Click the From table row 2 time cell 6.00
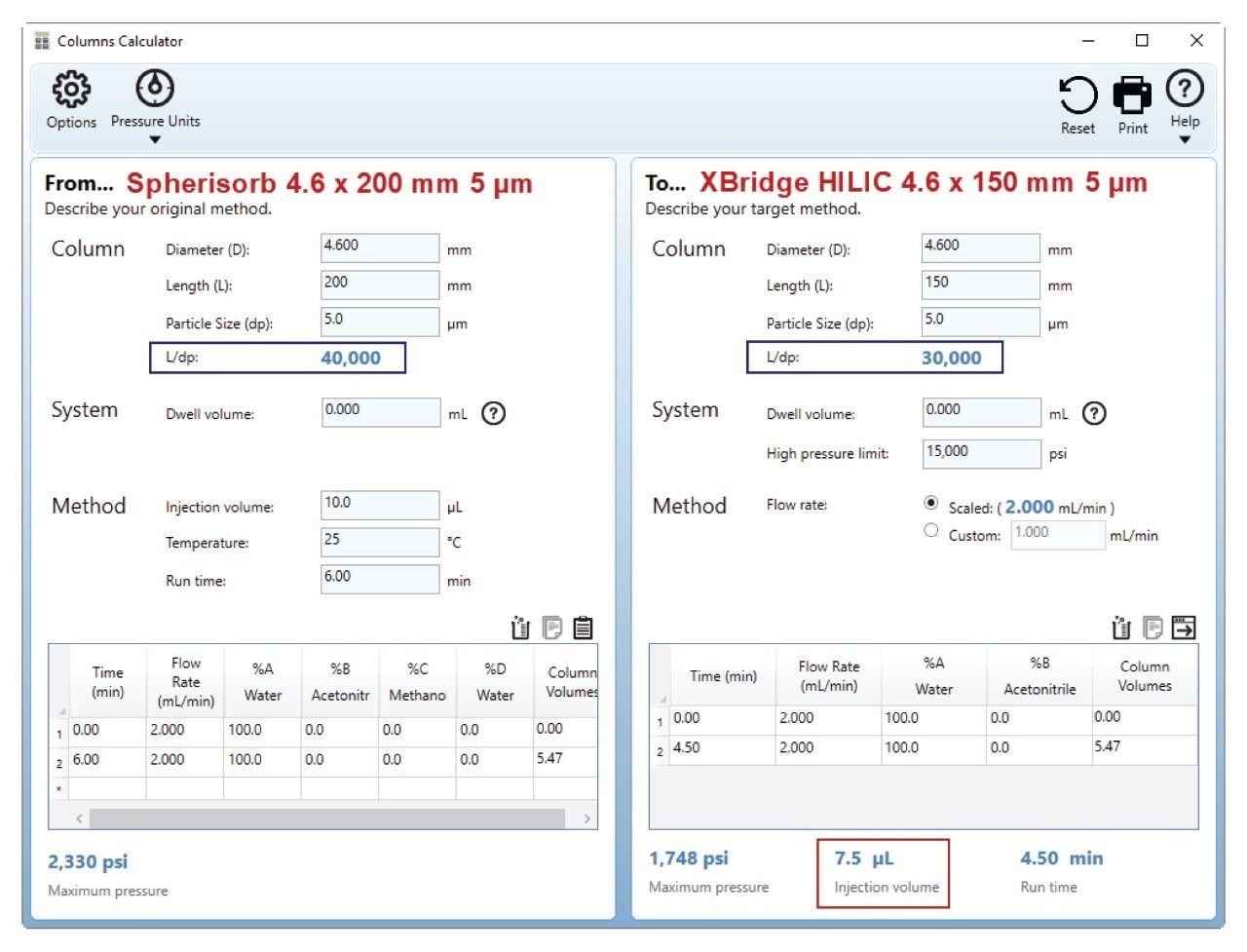This screenshot has height=952, width=1247. (x=107, y=760)
